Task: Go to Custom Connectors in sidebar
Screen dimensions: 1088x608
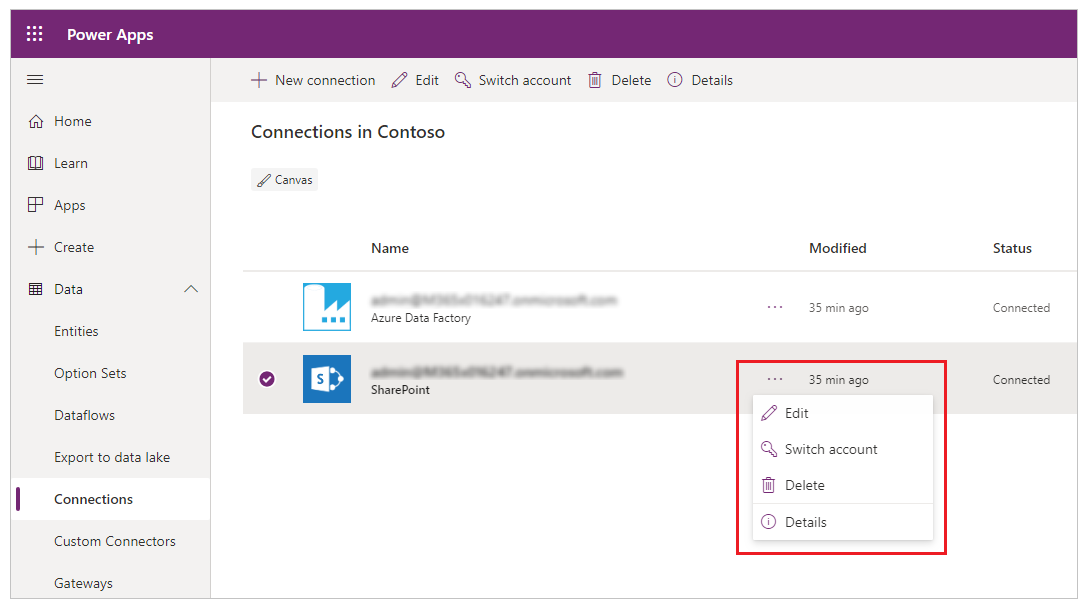Action: tap(114, 541)
